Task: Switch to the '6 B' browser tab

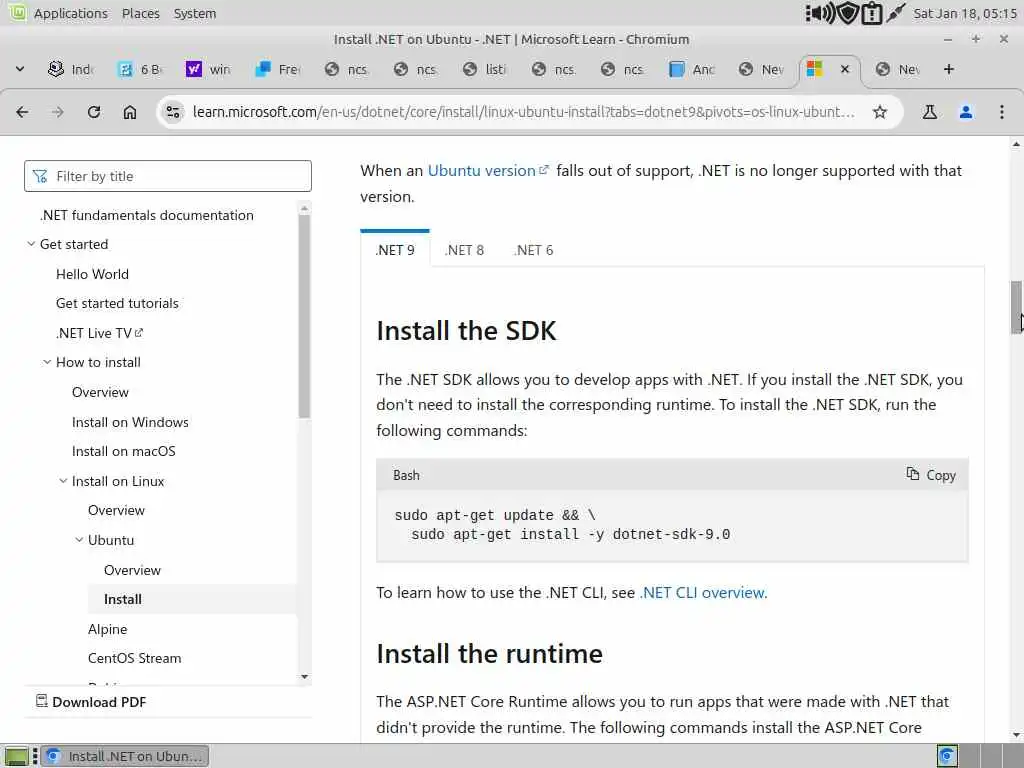Action: 140,69
